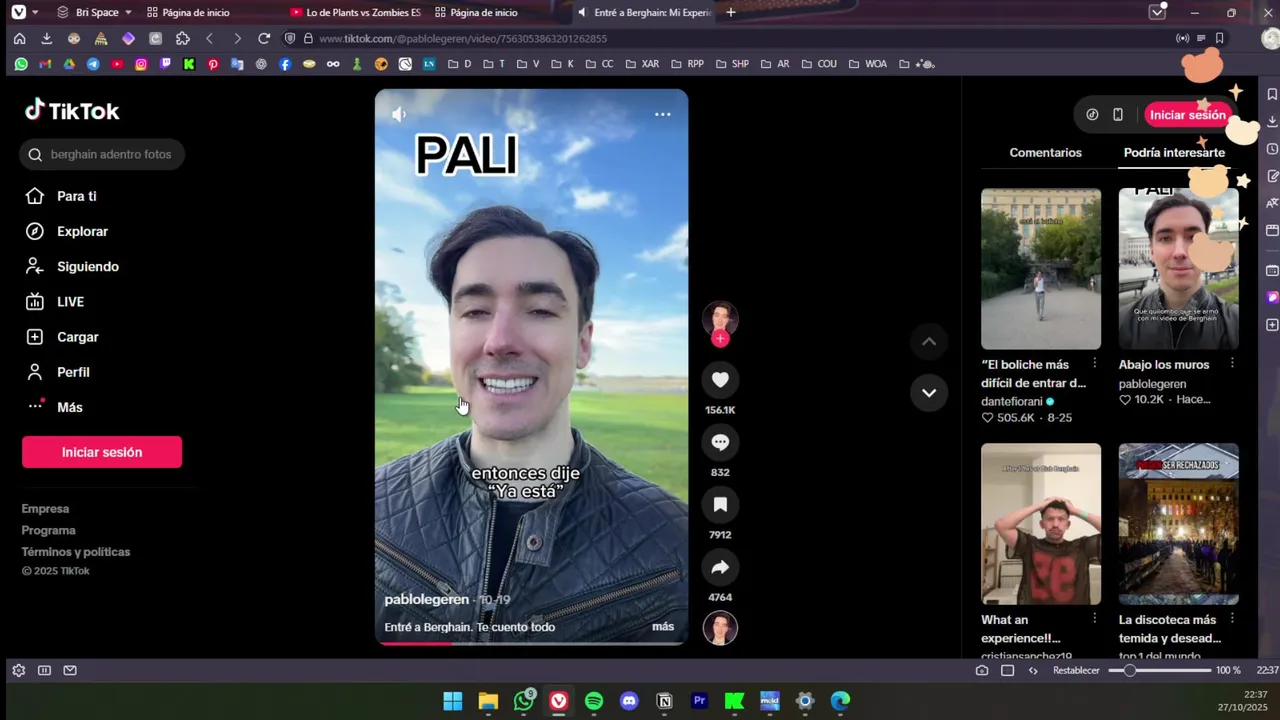Switch to the Comentarios tab

[1045, 153]
